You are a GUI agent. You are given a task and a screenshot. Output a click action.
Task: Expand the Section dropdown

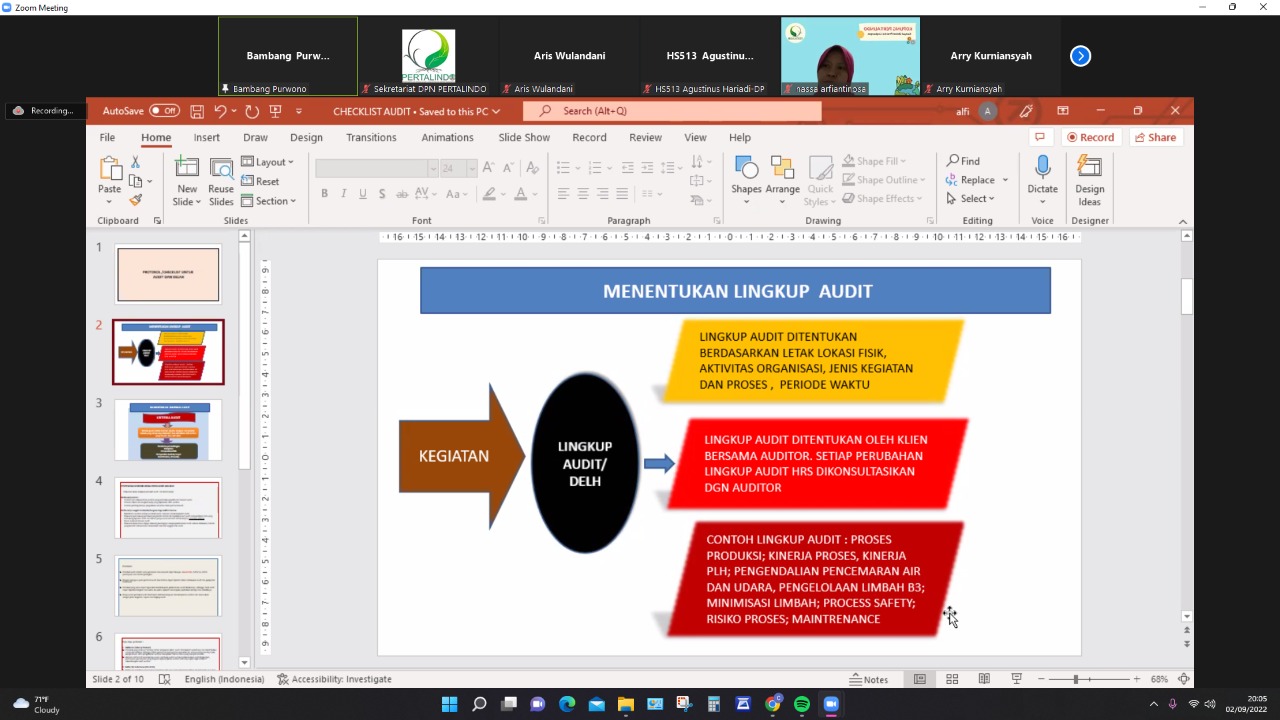269,201
